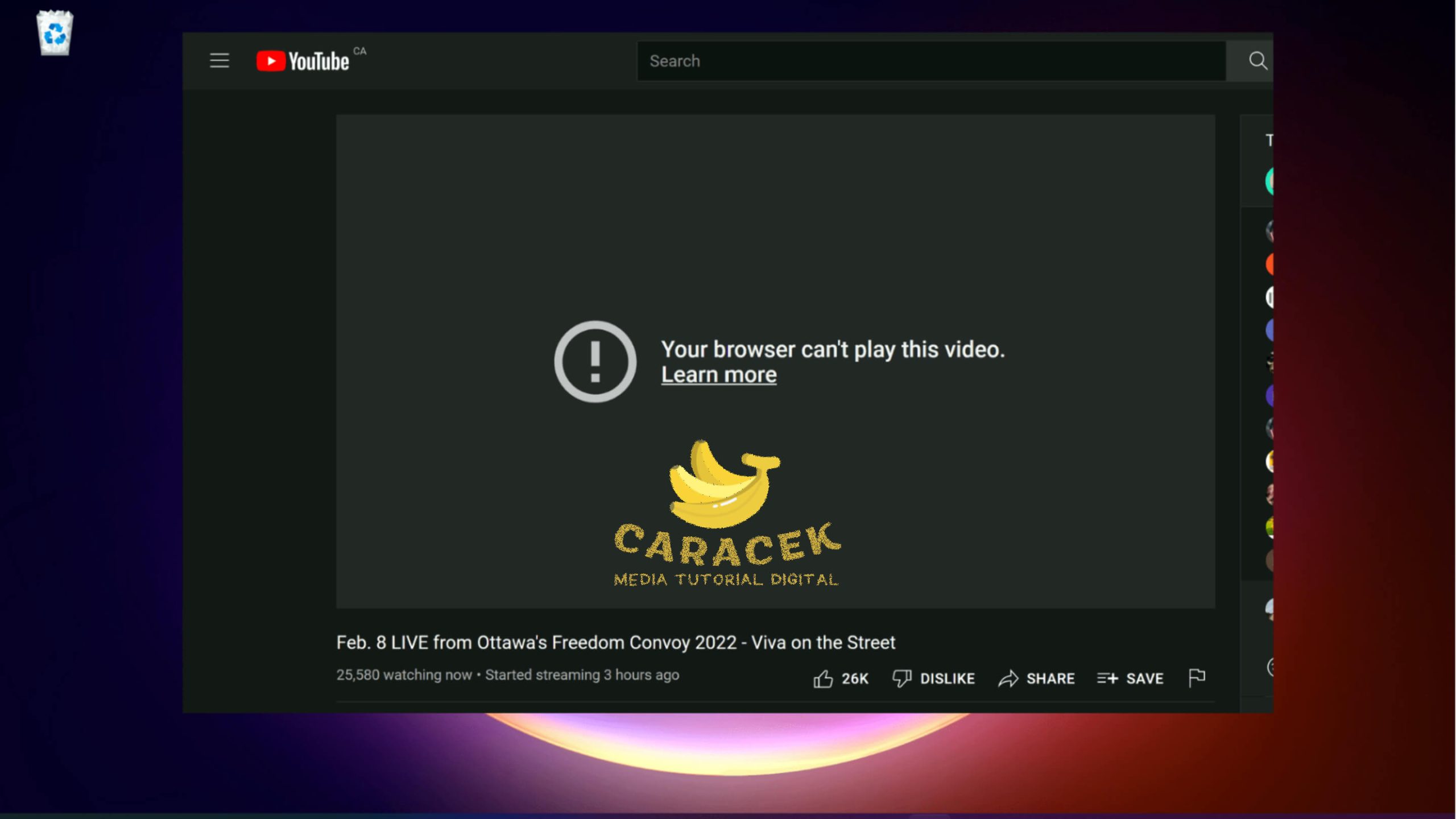Click the banana logo watermark
This screenshot has height=819, width=1456.
(723, 483)
